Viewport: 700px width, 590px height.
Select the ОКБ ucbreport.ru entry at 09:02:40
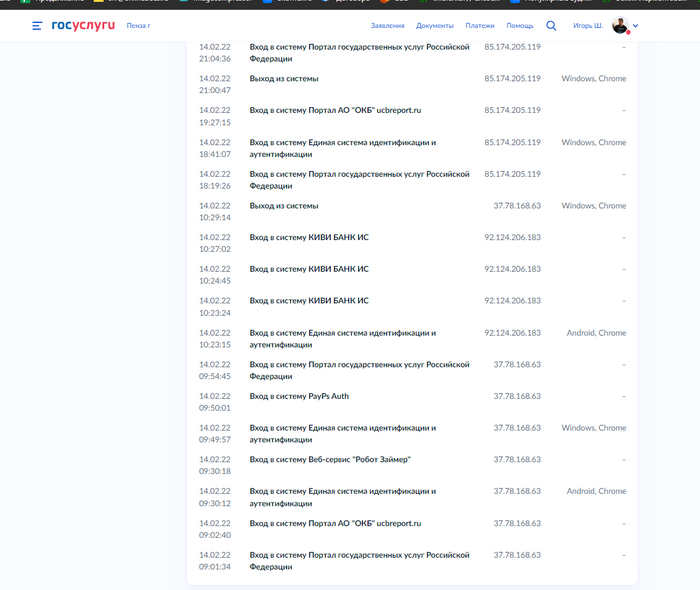335,523
